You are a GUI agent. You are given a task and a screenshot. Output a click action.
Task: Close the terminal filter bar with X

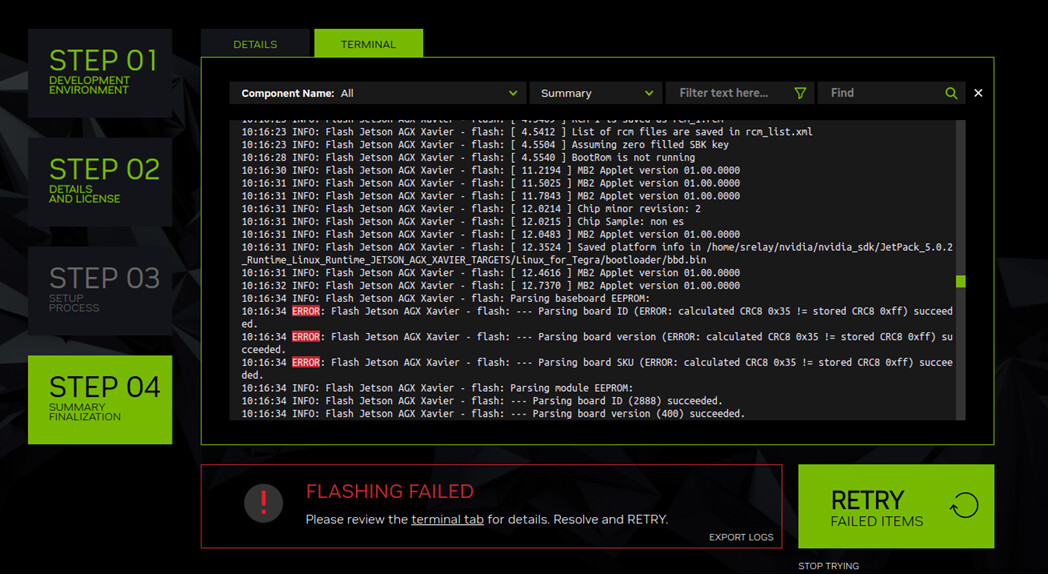point(978,93)
